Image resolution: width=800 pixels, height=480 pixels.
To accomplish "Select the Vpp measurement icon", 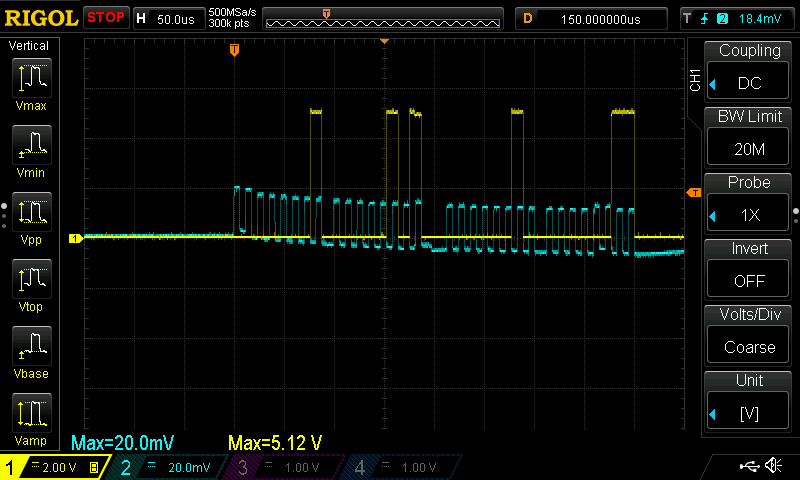I will 32,212.
